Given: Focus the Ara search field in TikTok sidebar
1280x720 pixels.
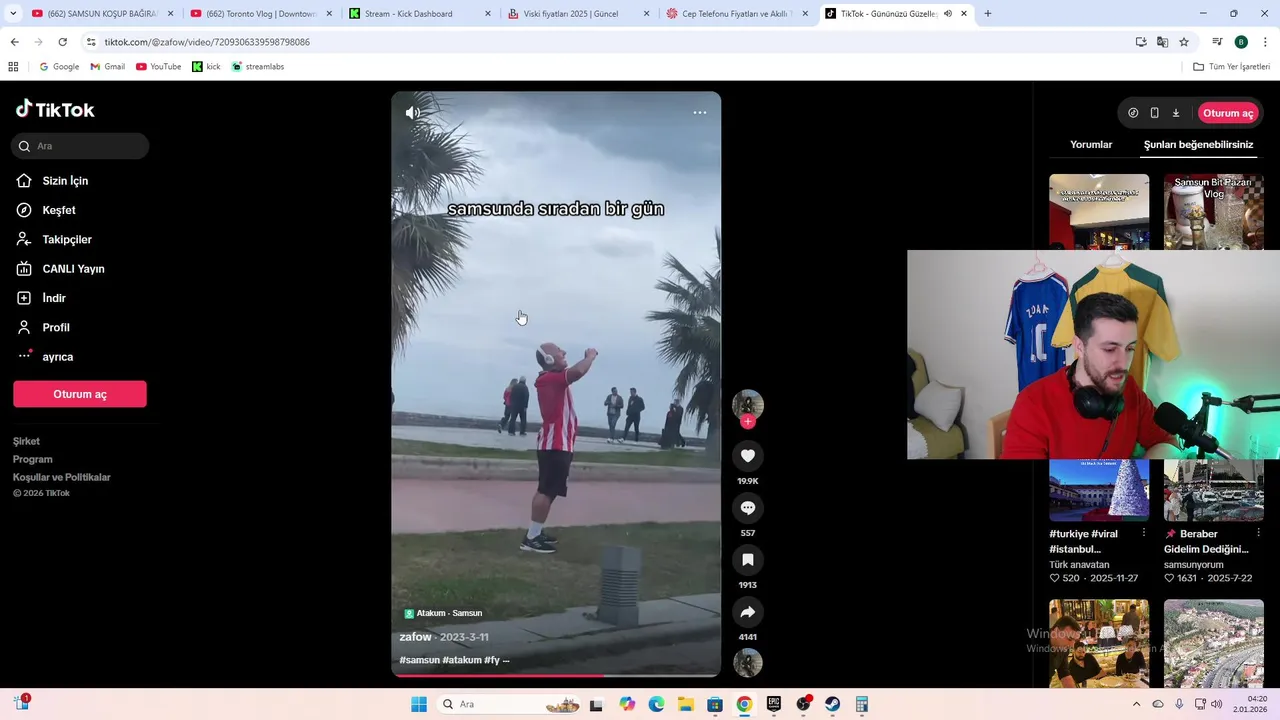Looking at the screenshot, I should tap(81, 146).
